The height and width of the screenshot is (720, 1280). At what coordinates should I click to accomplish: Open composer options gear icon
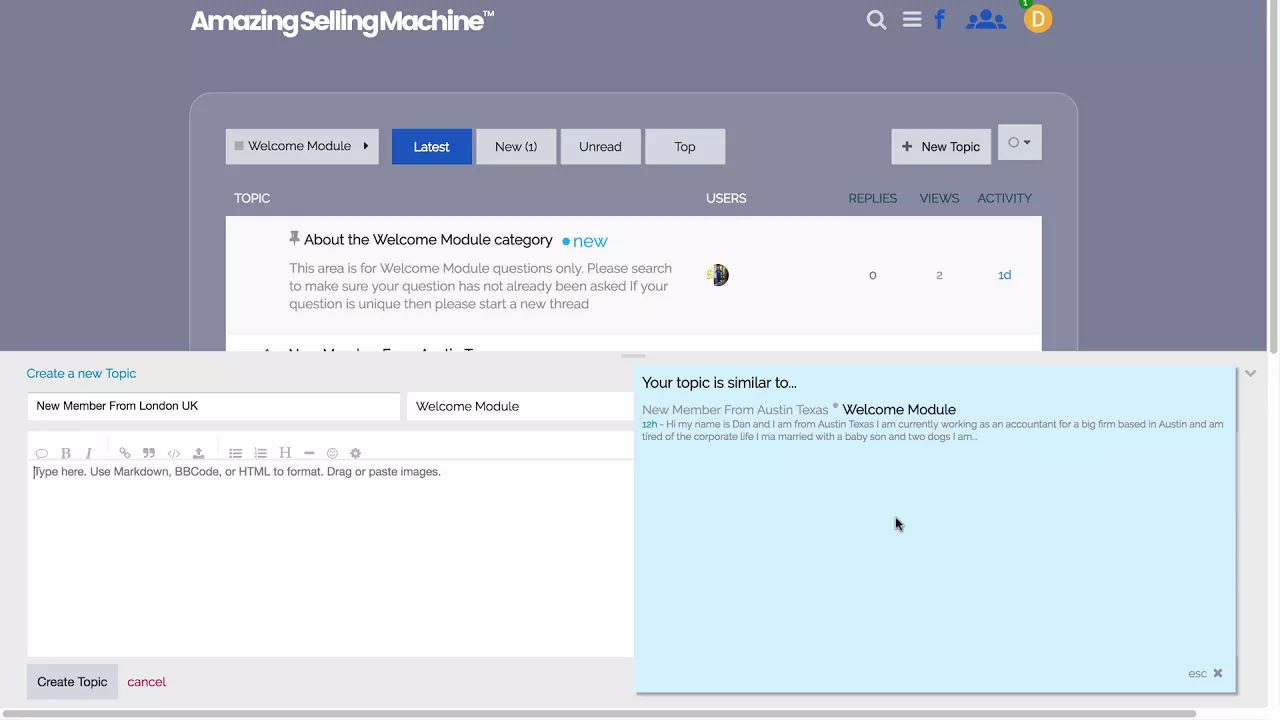[355, 453]
